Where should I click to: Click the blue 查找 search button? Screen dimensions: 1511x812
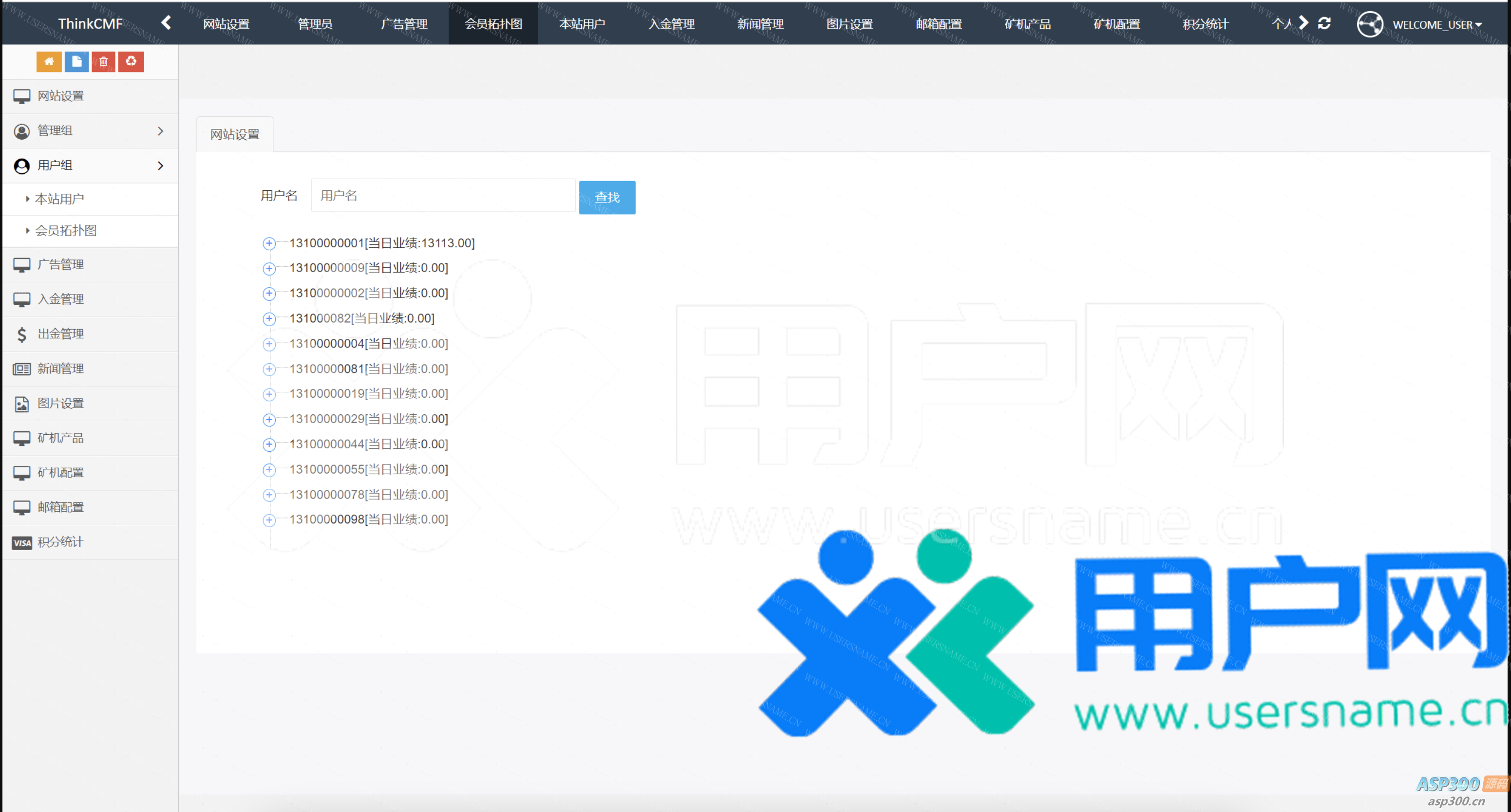tap(607, 198)
